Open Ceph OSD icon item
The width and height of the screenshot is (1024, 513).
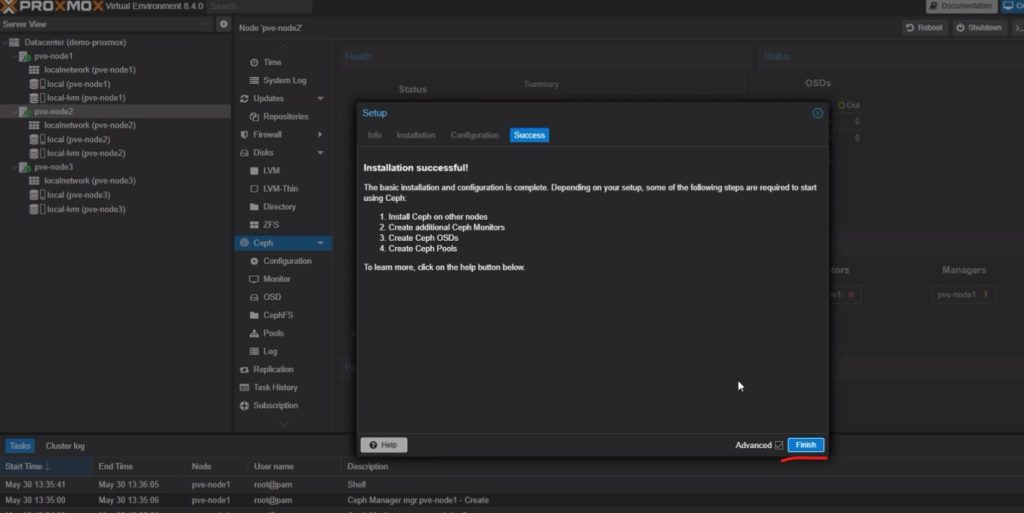(254, 297)
